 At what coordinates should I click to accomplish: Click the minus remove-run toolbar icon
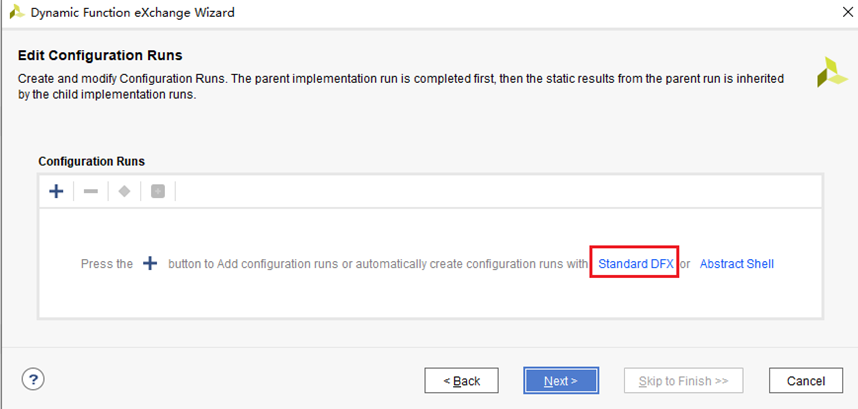[x=90, y=191]
